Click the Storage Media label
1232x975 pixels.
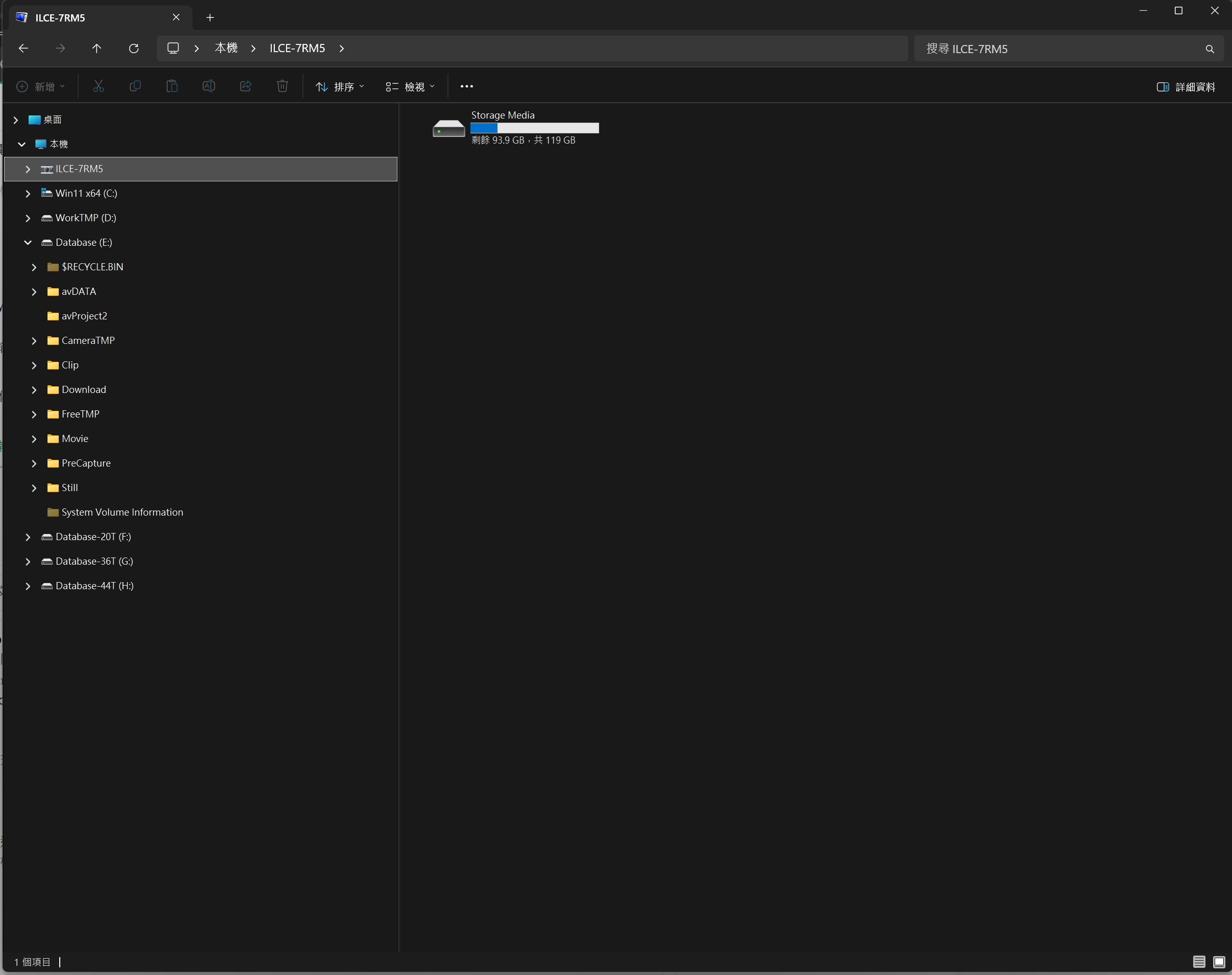(503, 115)
